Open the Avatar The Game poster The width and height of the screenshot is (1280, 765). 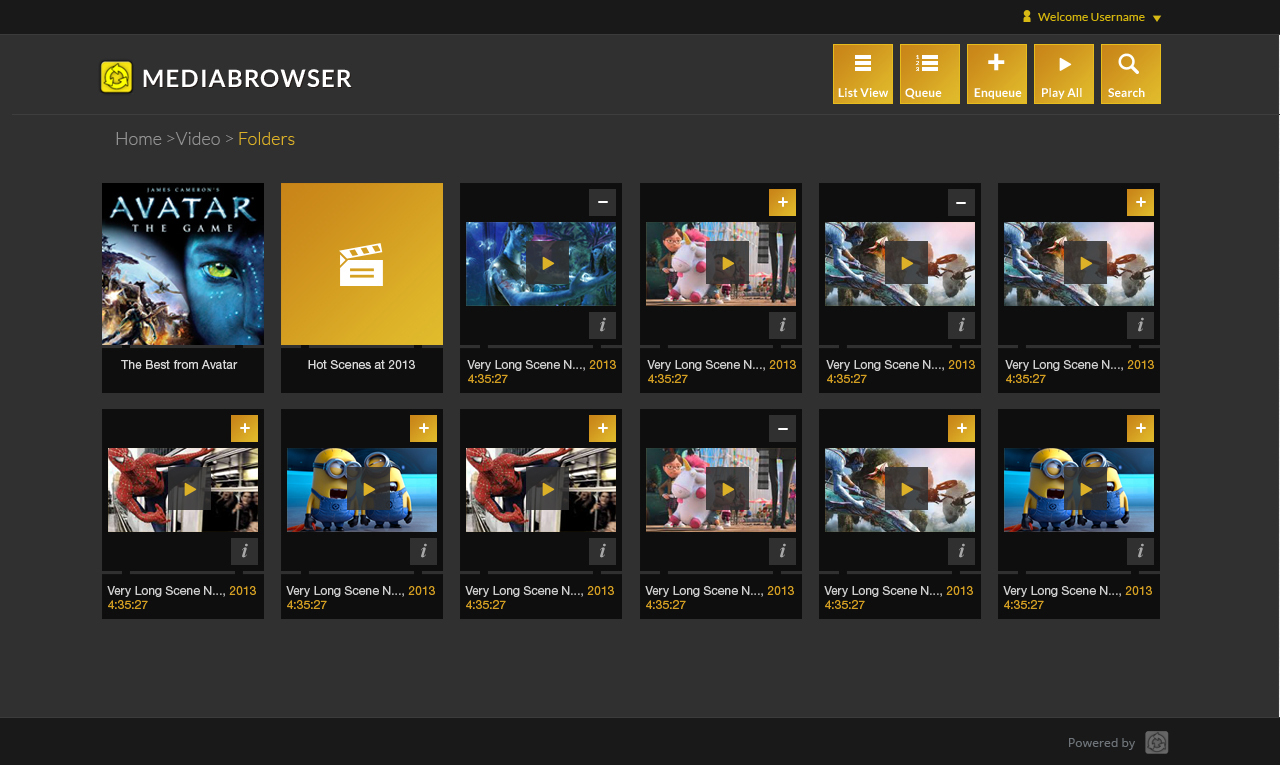coord(183,264)
